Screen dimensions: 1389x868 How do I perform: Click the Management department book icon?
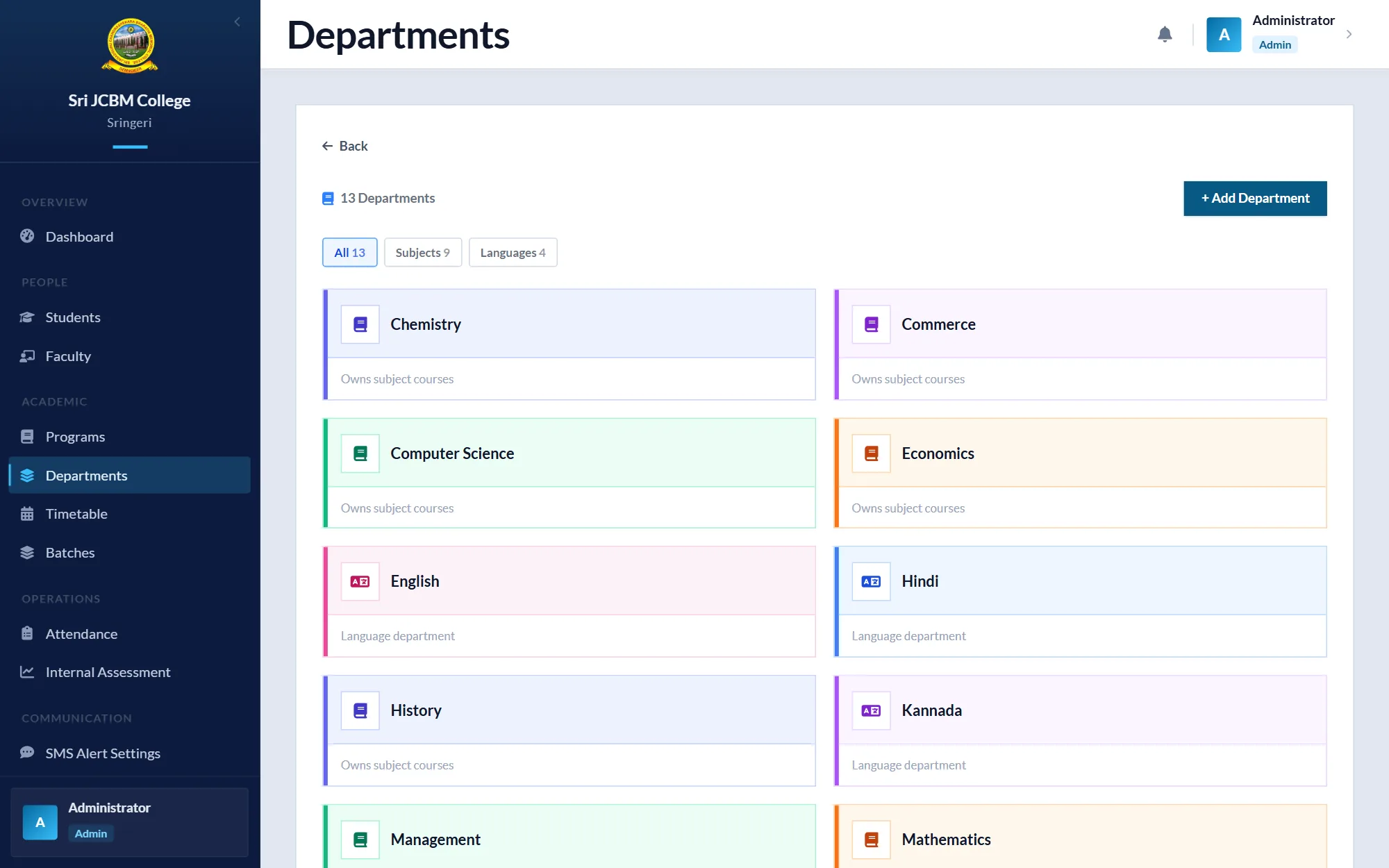coord(360,840)
